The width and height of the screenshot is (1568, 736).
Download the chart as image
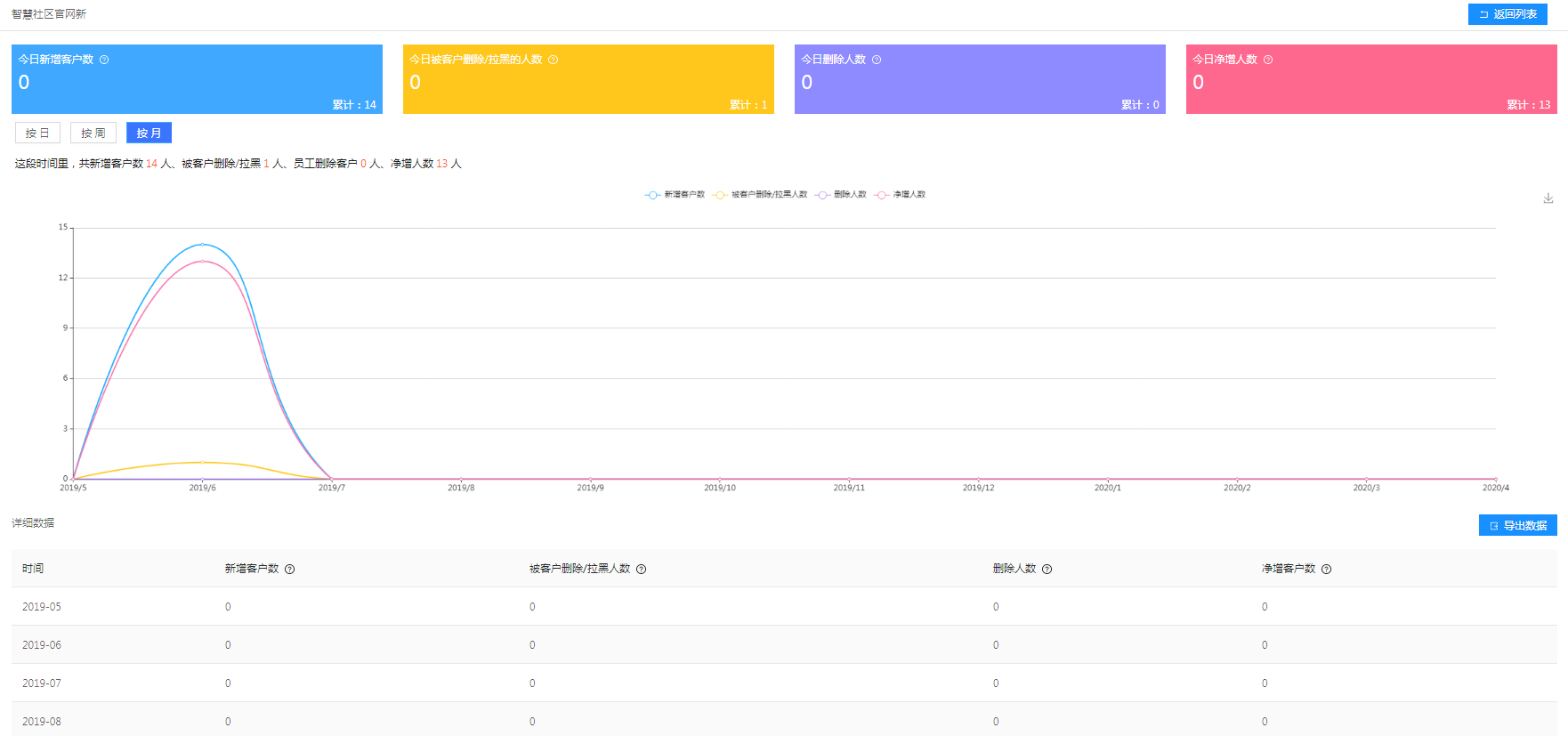(x=1548, y=198)
